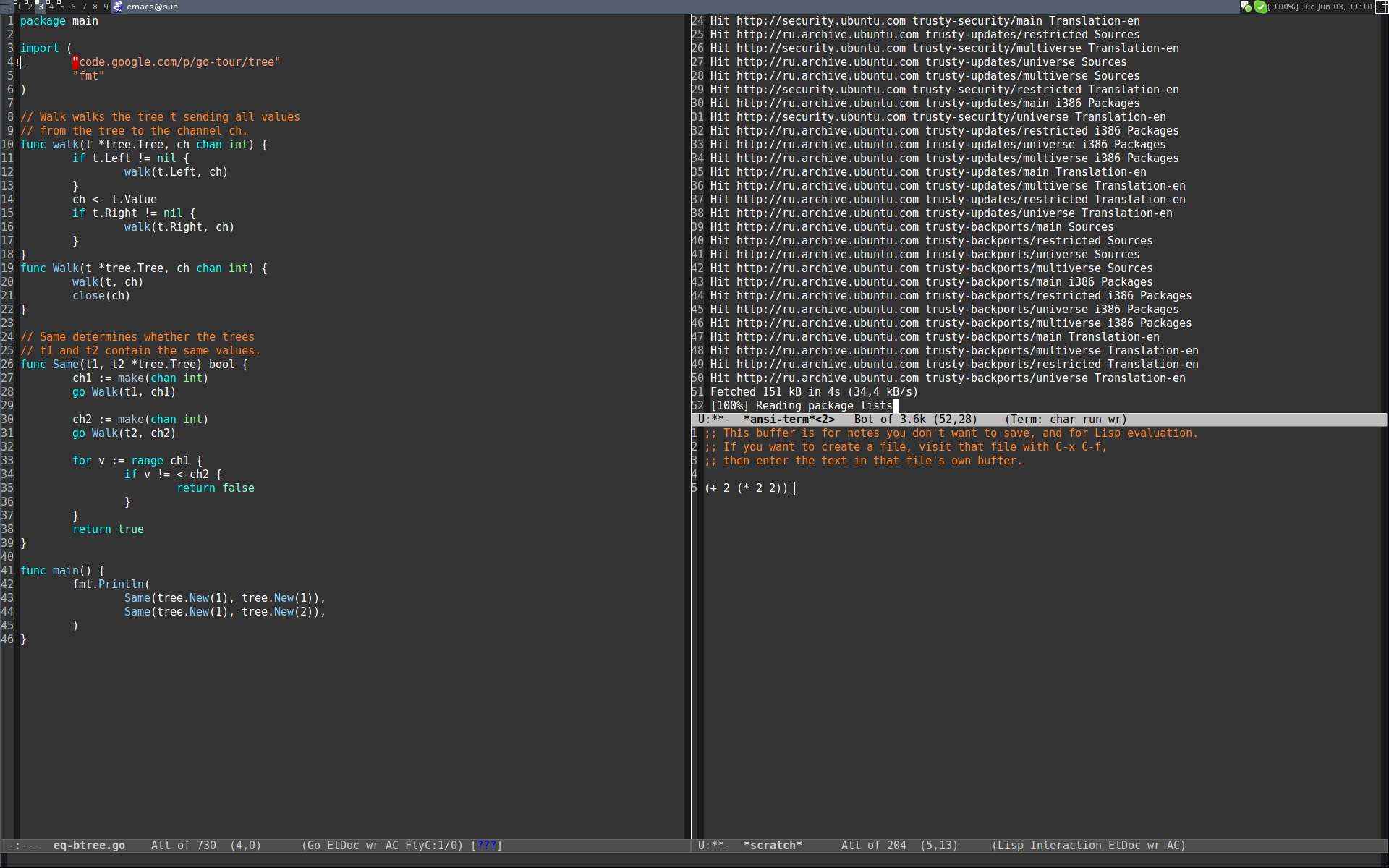Click the Emacs icon in the top bar
Image resolution: width=1389 pixels, height=868 pixels.
pyautogui.click(x=118, y=7)
